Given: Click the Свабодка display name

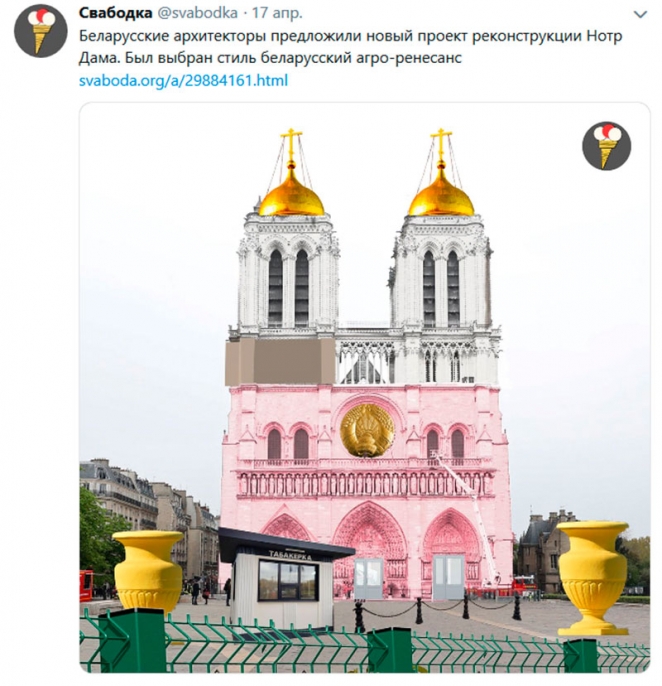Looking at the screenshot, I should (x=116, y=13).
